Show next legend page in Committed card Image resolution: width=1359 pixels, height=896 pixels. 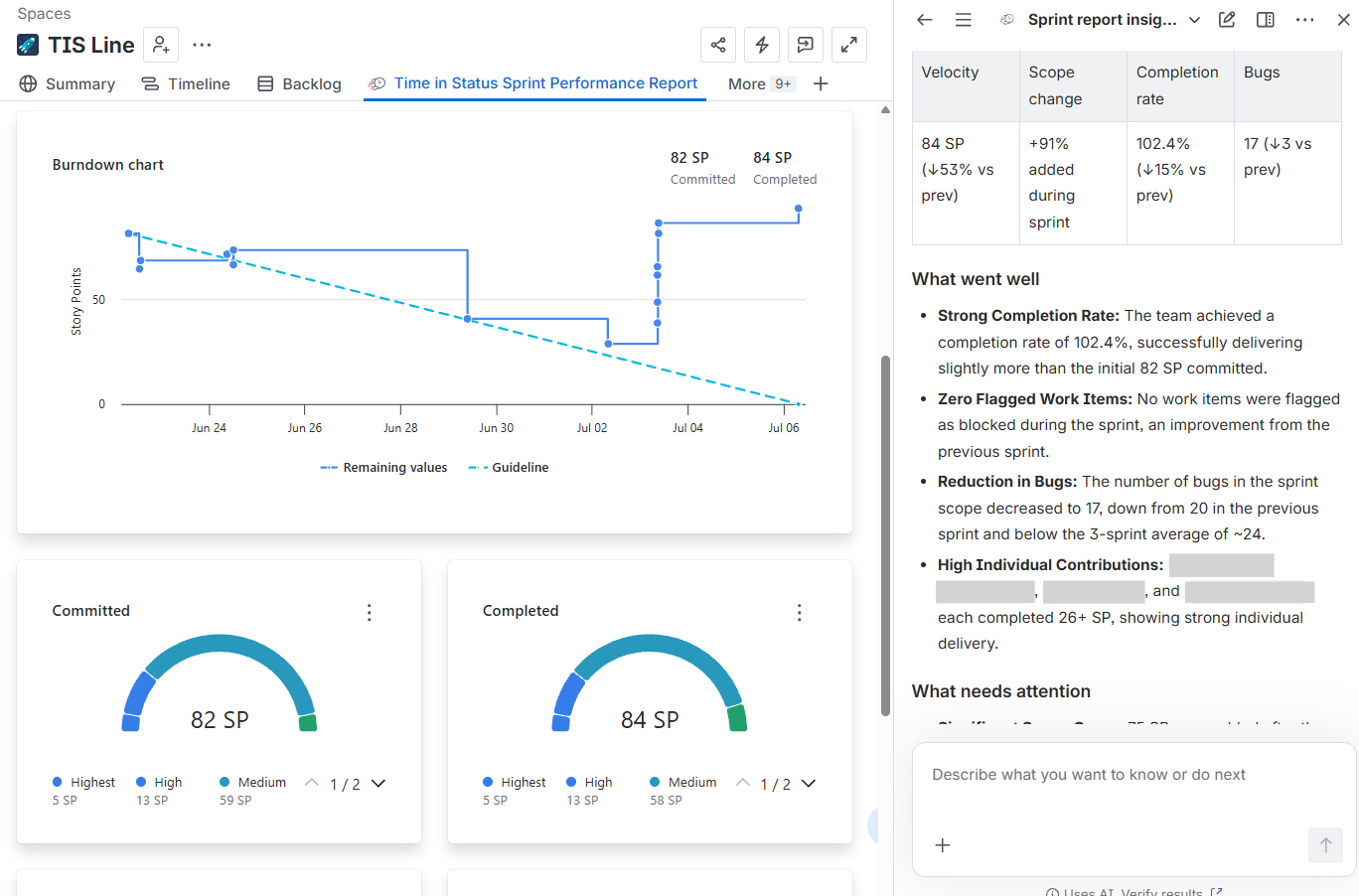378,784
